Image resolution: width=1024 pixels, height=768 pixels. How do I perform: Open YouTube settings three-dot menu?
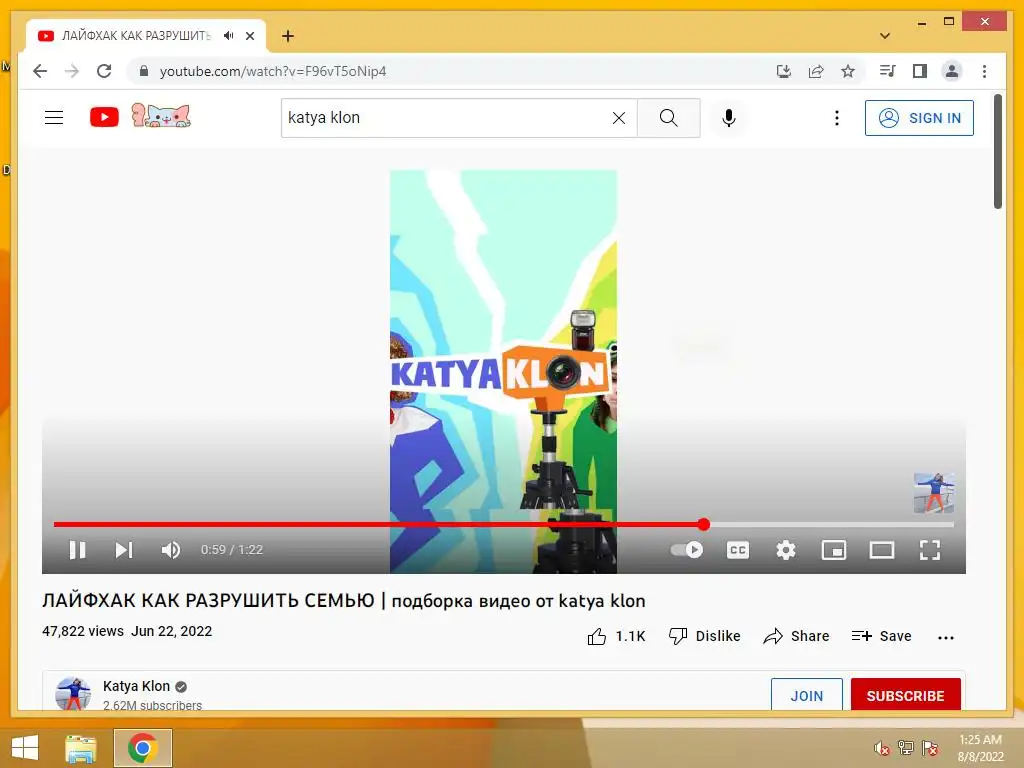(837, 118)
